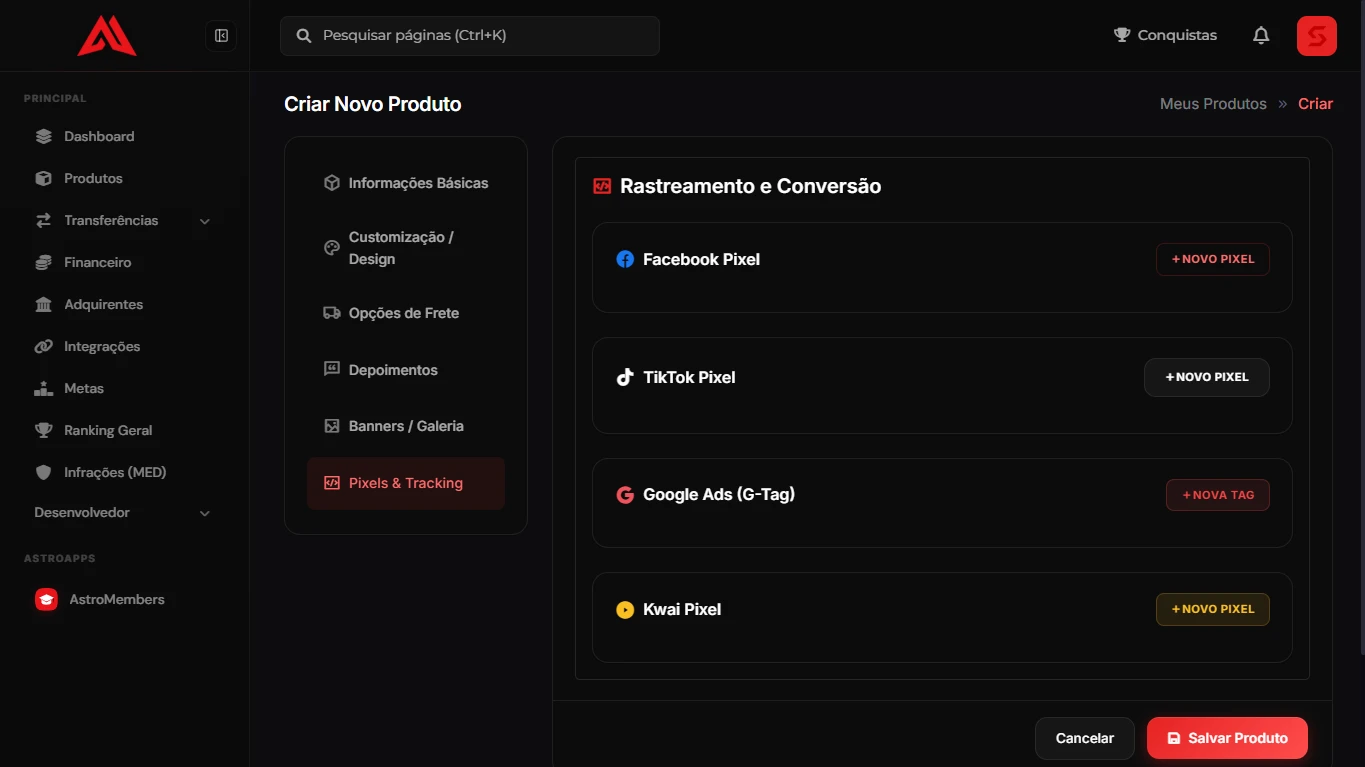The height and width of the screenshot is (767, 1365).
Task: Click the Integrações link icon
Action: (43, 346)
